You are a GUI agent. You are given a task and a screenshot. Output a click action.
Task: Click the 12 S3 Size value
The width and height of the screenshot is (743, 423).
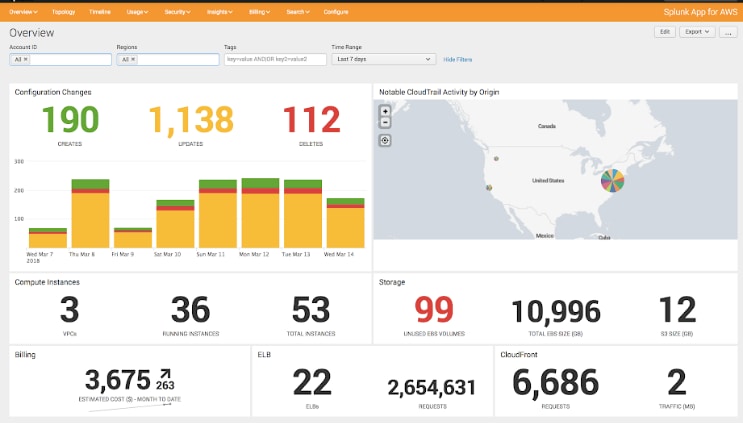[677, 310]
